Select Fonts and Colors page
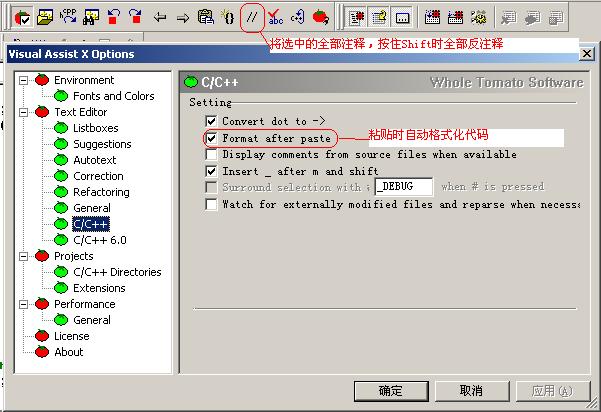Viewport: 601px width, 412px height. pyautogui.click(x=113, y=96)
